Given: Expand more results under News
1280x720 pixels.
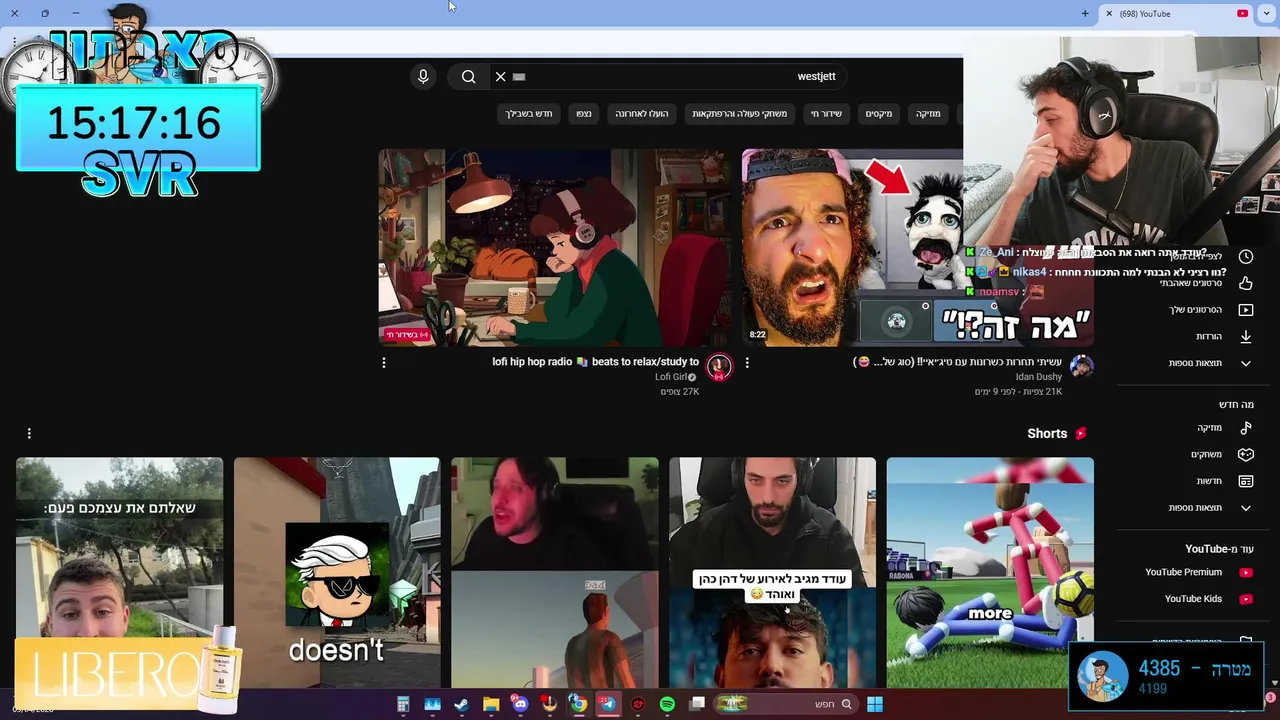Looking at the screenshot, I should (x=1211, y=508).
